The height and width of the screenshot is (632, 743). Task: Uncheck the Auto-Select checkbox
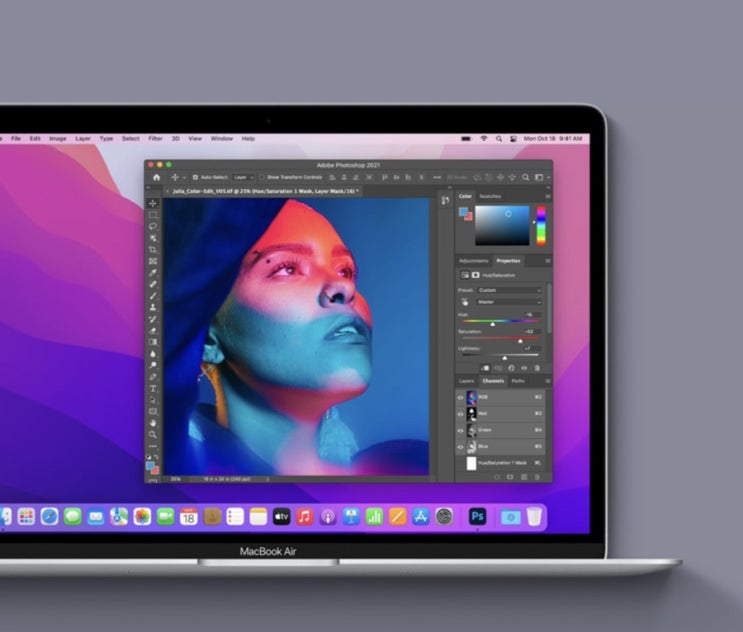[195, 177]
